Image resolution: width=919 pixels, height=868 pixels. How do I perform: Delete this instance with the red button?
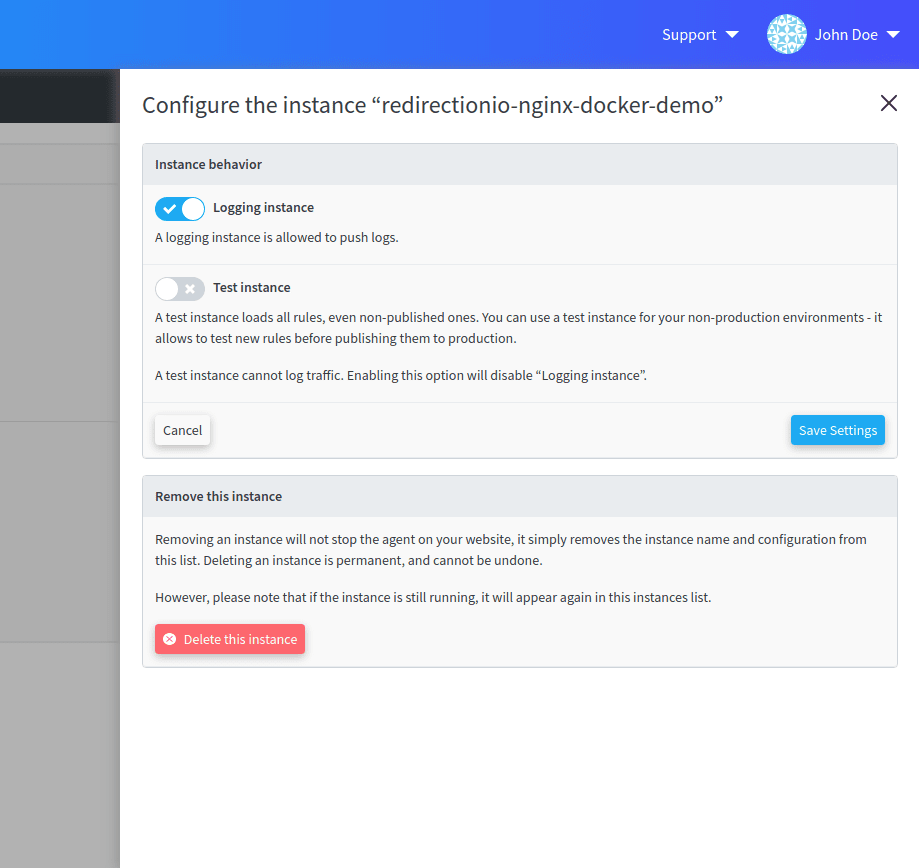point(230,639)
